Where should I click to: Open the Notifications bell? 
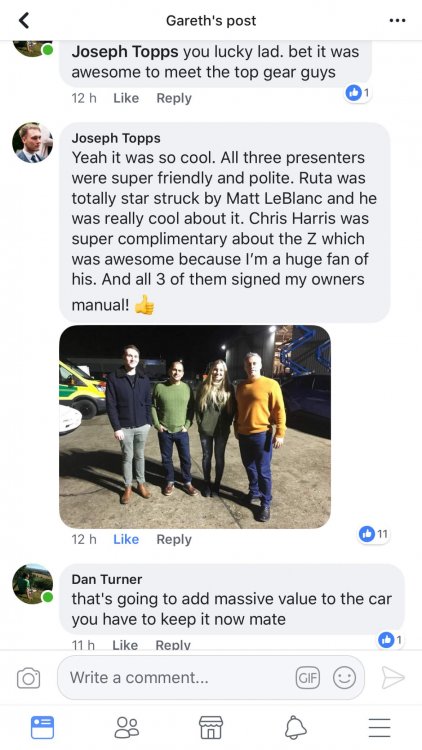[x=295, y=728]
